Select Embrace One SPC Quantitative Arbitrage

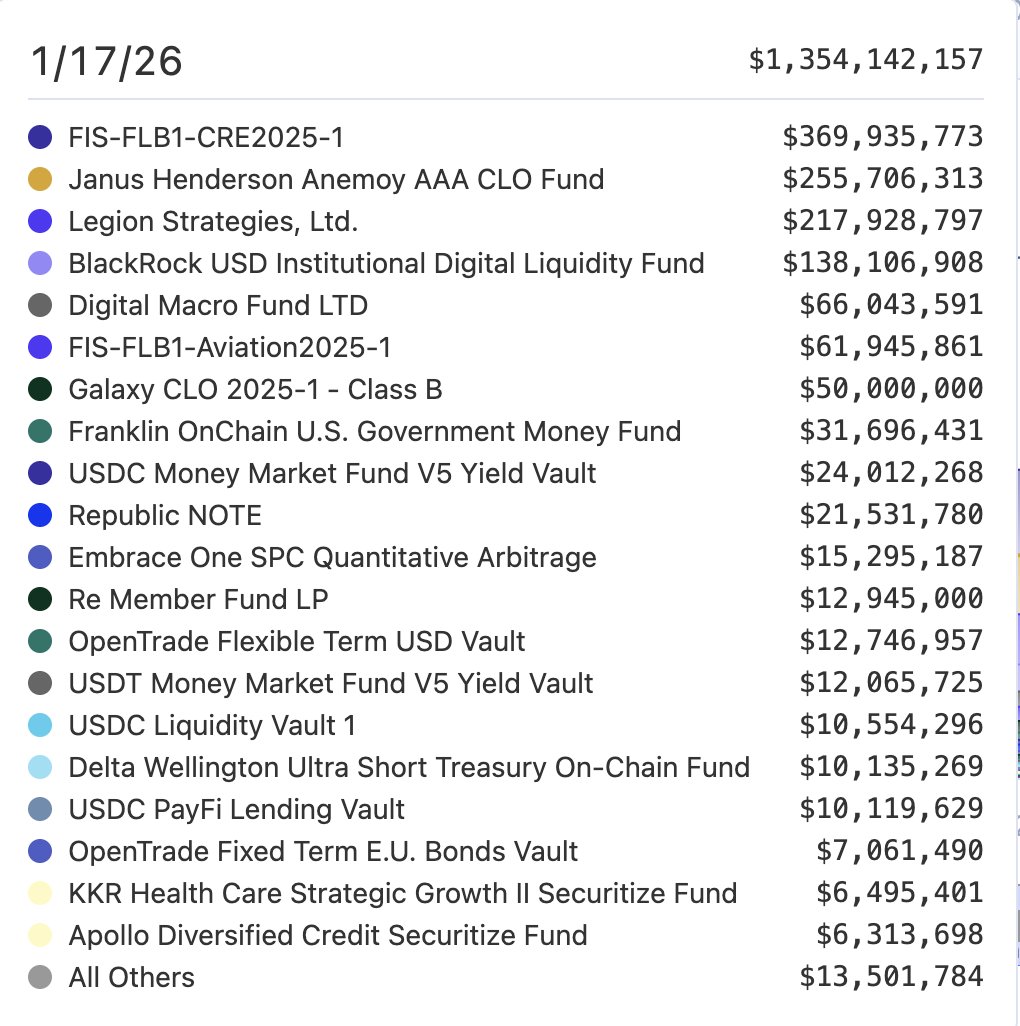tap(332, 557)
